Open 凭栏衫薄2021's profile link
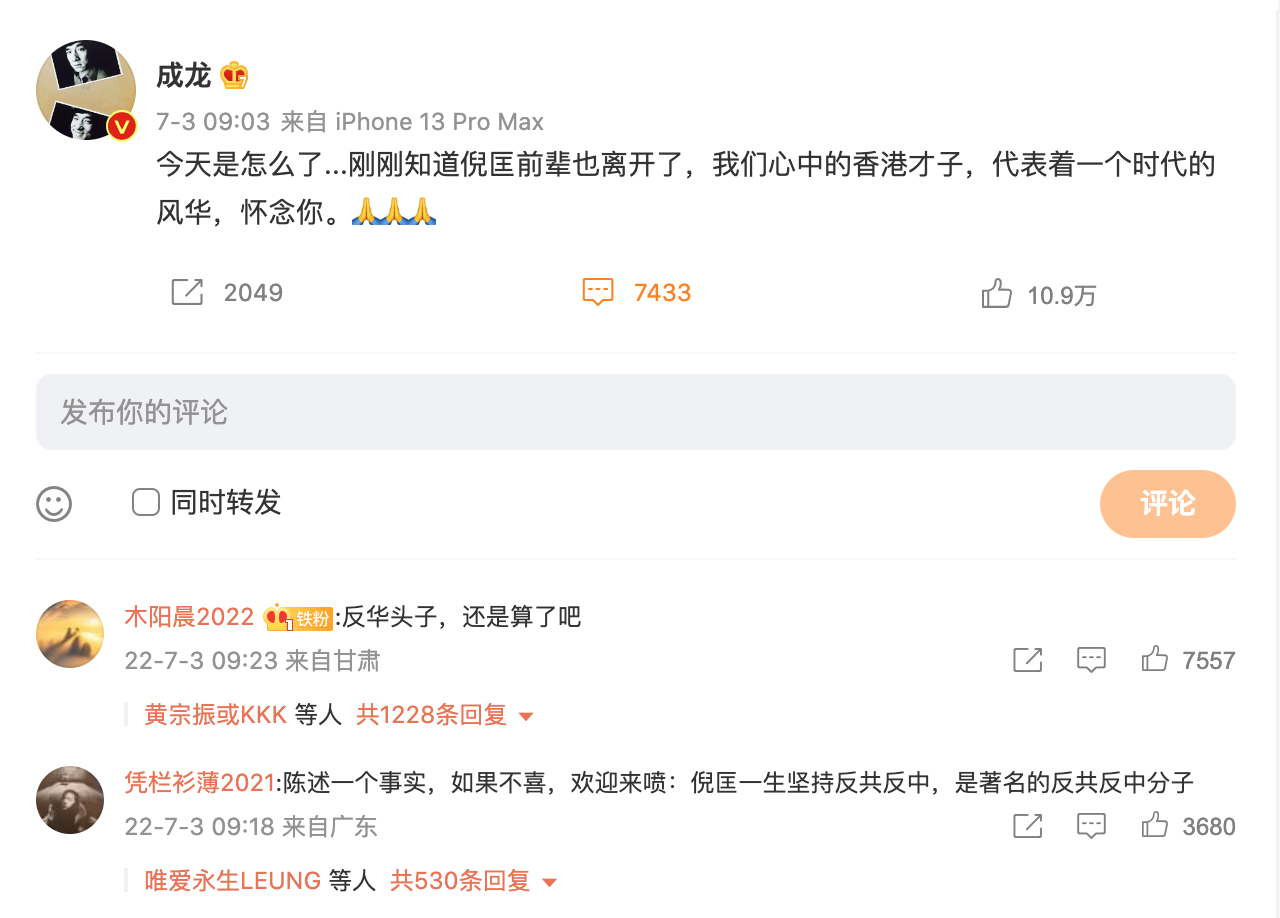Screen dimensions: 1280x918 pos(199,782)
